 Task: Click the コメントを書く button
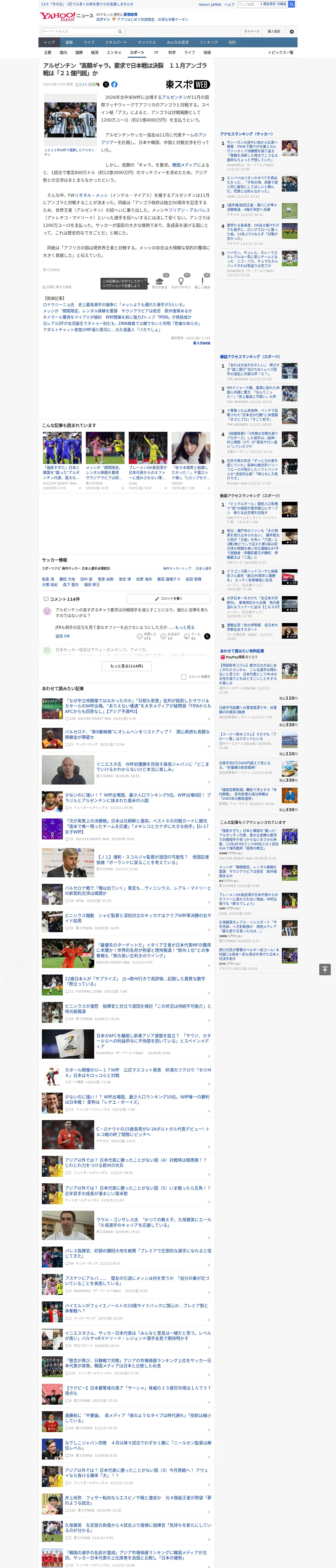point(169,598)
